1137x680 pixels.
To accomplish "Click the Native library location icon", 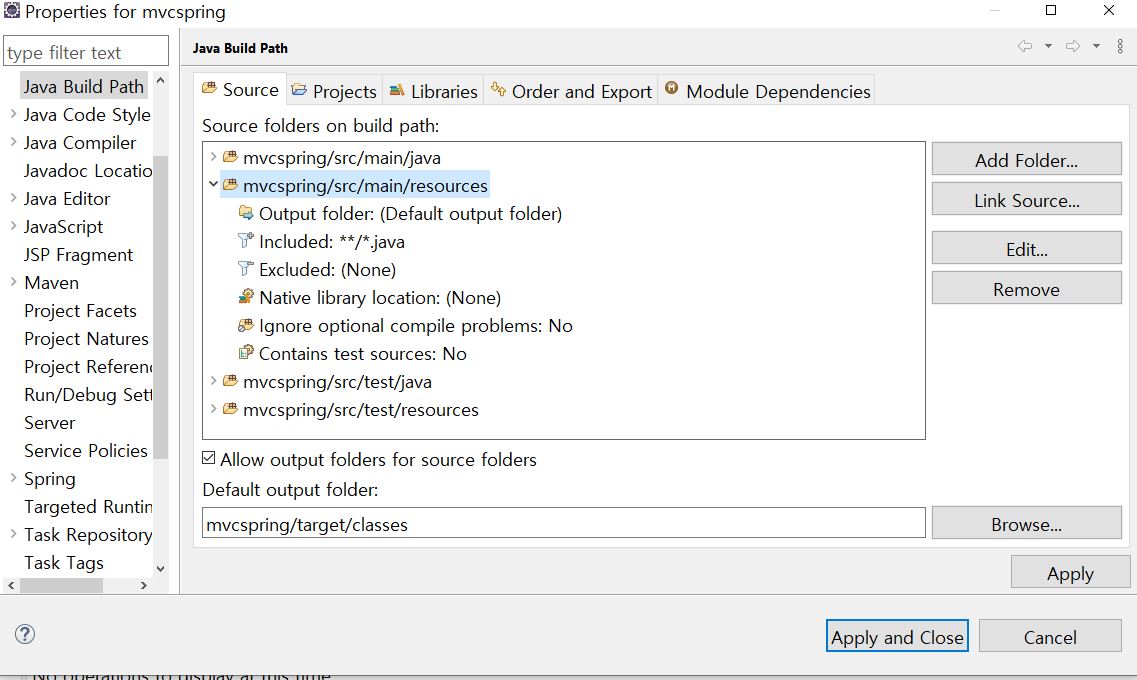I will pos(246,296).
